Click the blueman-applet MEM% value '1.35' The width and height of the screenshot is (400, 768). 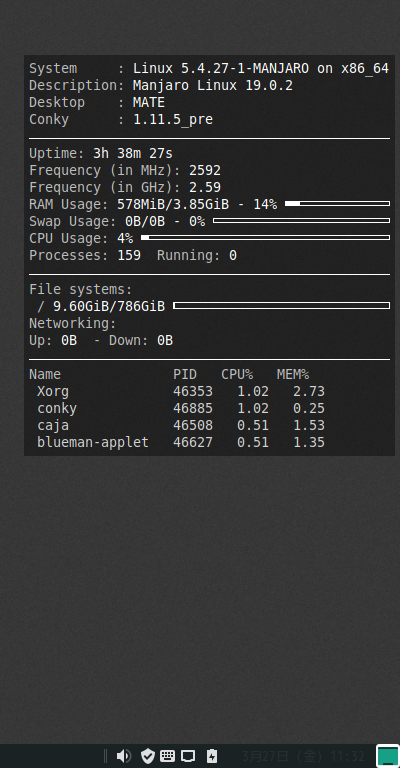309,443
